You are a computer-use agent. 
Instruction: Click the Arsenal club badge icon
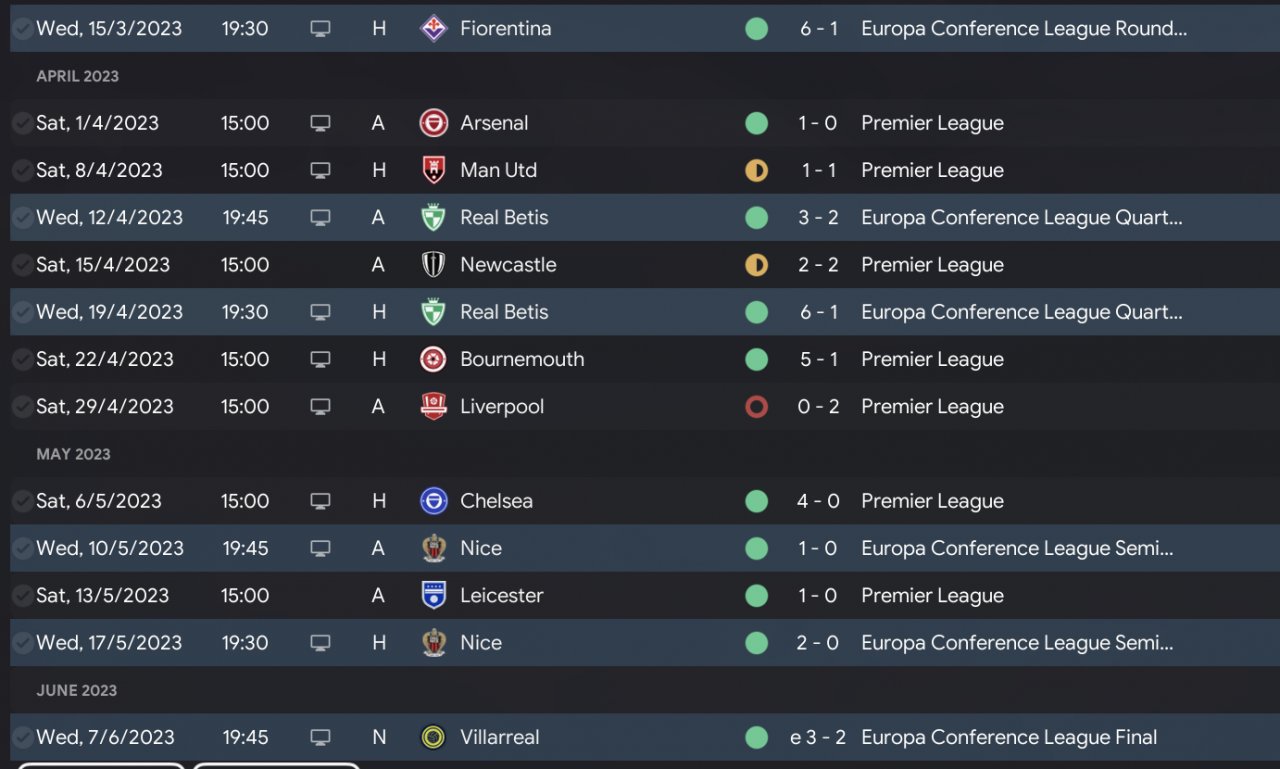(433, 123)
